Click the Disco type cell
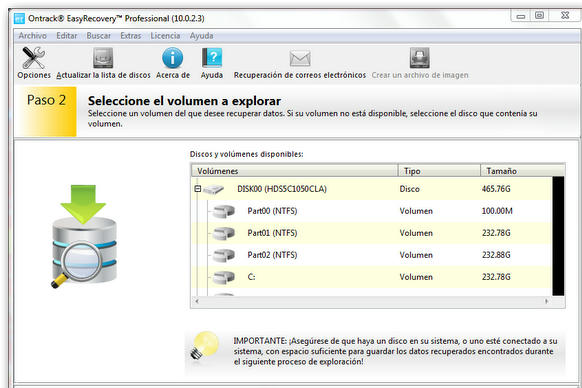This screenshot has height=388, width=582. 409,189
